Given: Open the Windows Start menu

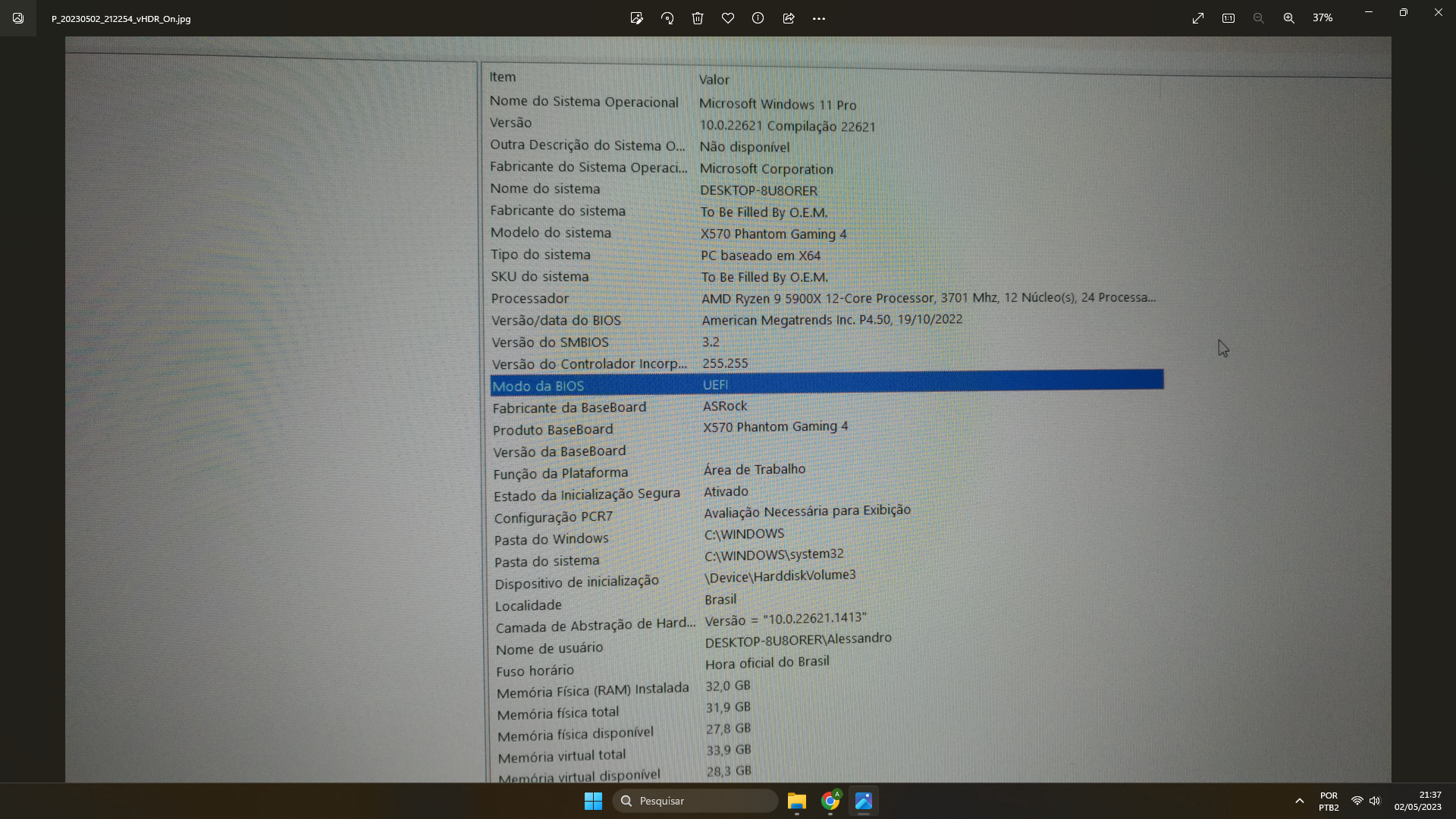Looking at the screenshot, I should tap(593, 801).
